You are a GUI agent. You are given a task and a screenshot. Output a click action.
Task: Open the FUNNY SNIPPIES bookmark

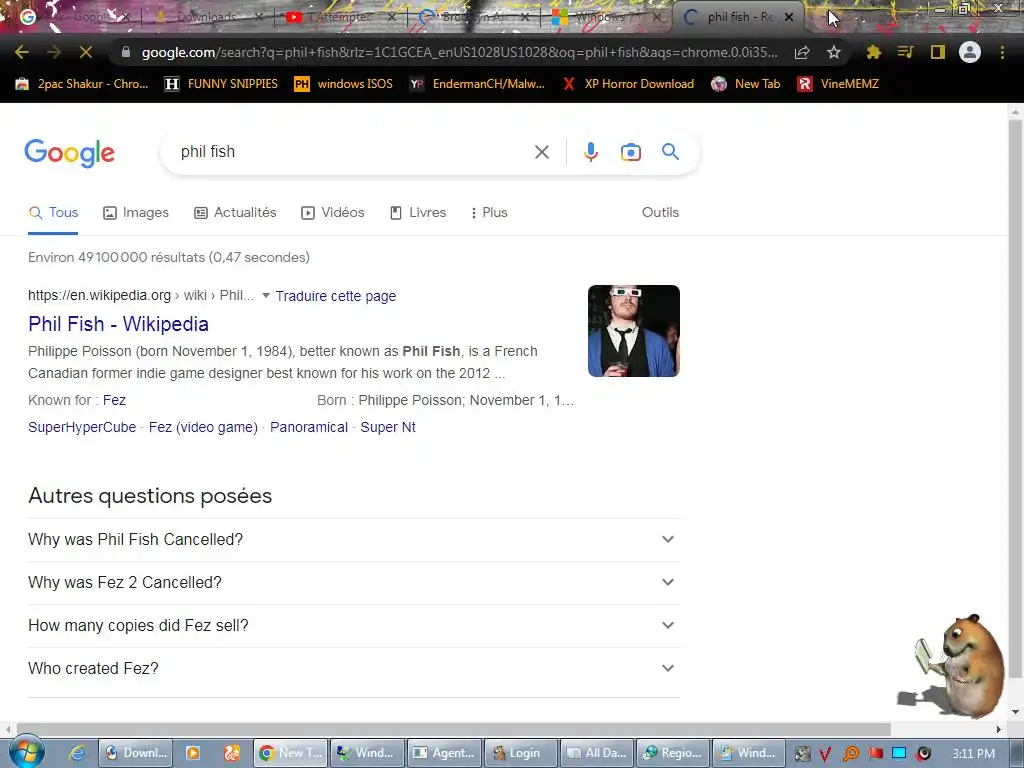[221, 84]
